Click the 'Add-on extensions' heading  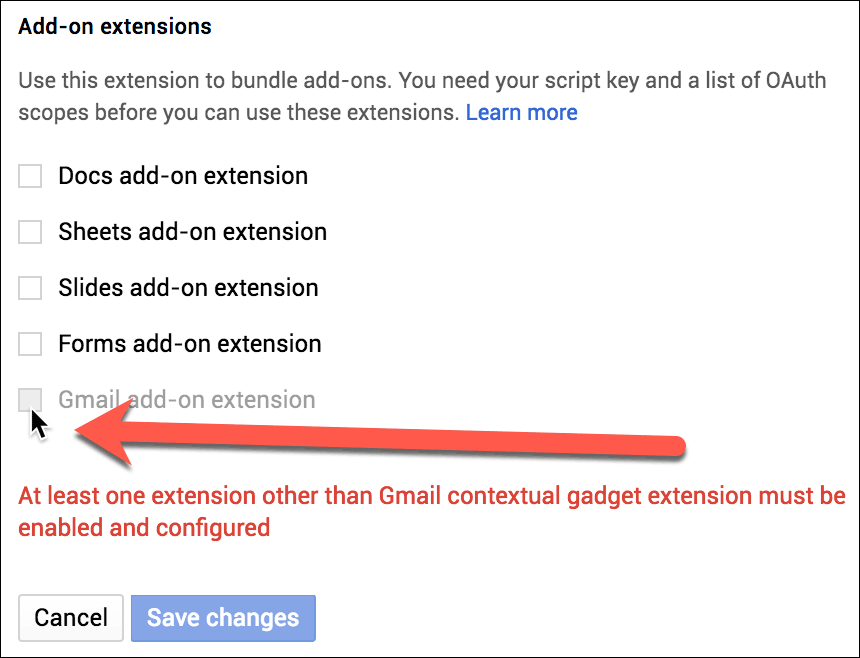click(x=115, y=27)
